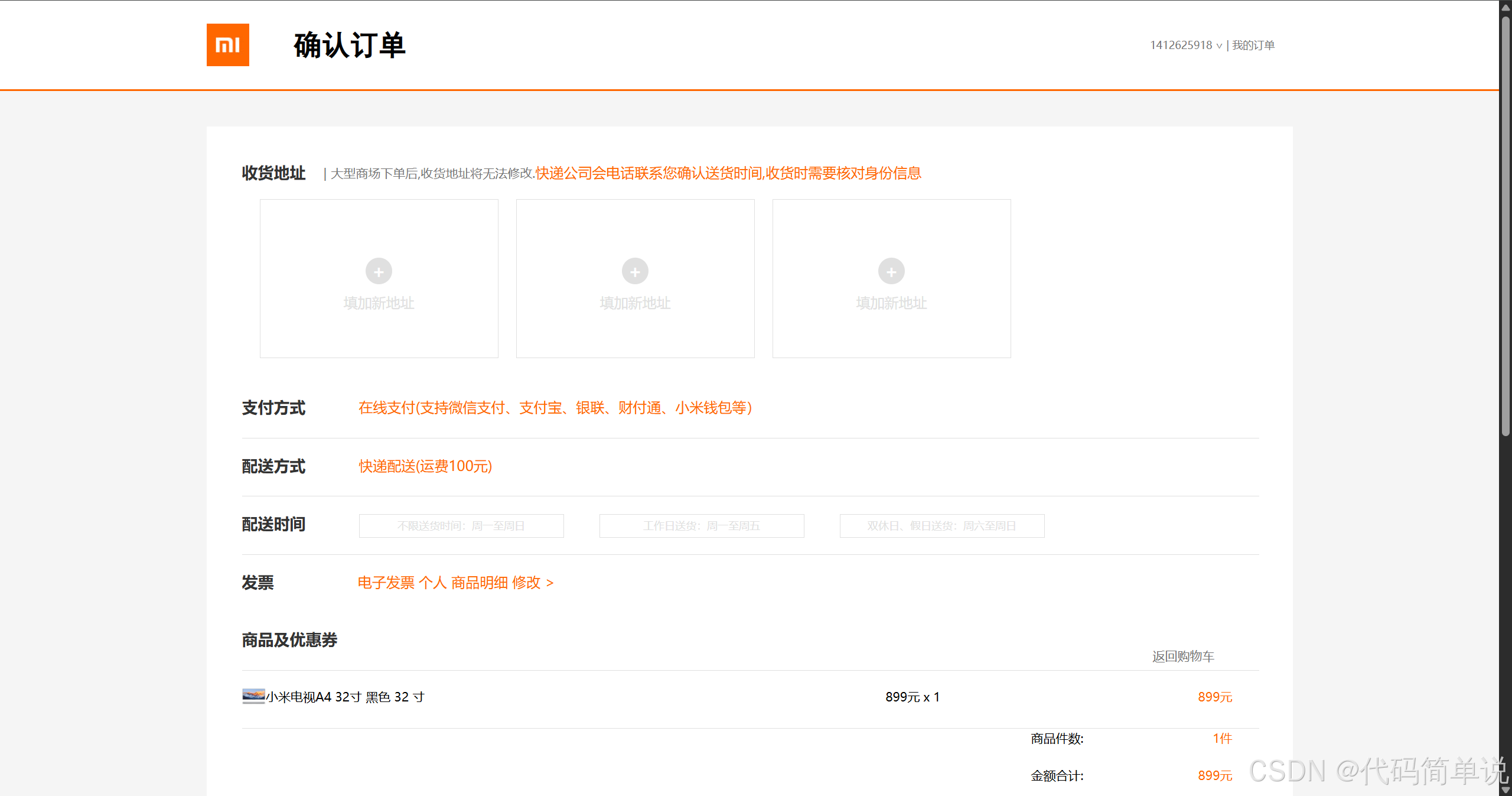Select 双休日、假日送货 delivery option
The width and height of the screenshot is (1512, 796).
tap(942, 526)
